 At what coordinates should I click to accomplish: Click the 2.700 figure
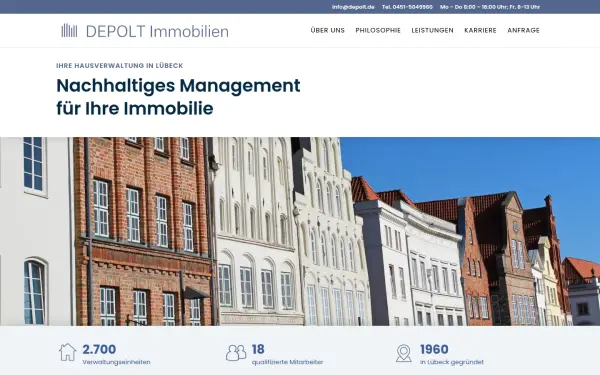pyautogui.click(x=99, y=349)
